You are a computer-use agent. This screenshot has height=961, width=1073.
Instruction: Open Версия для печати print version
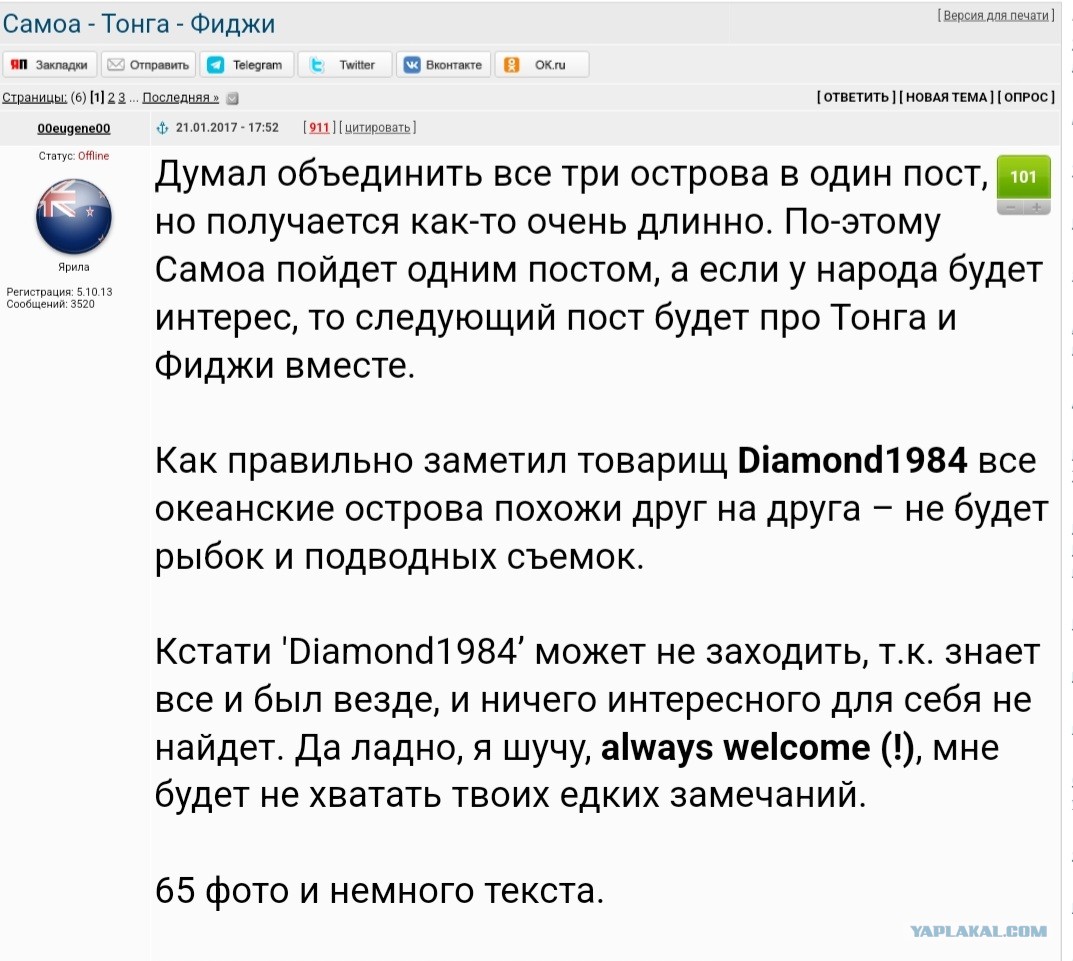[x=996, y=15]
